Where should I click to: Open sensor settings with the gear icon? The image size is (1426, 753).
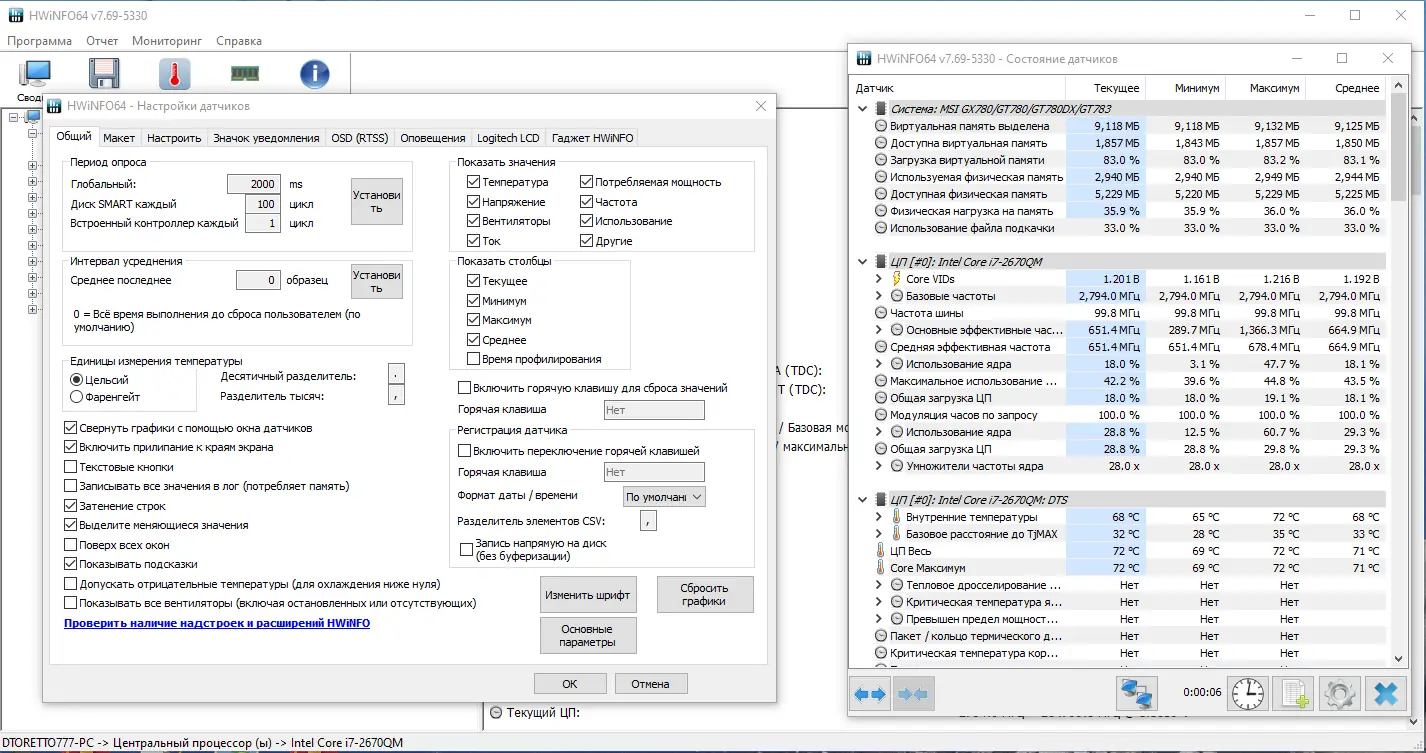[1339, 693]
